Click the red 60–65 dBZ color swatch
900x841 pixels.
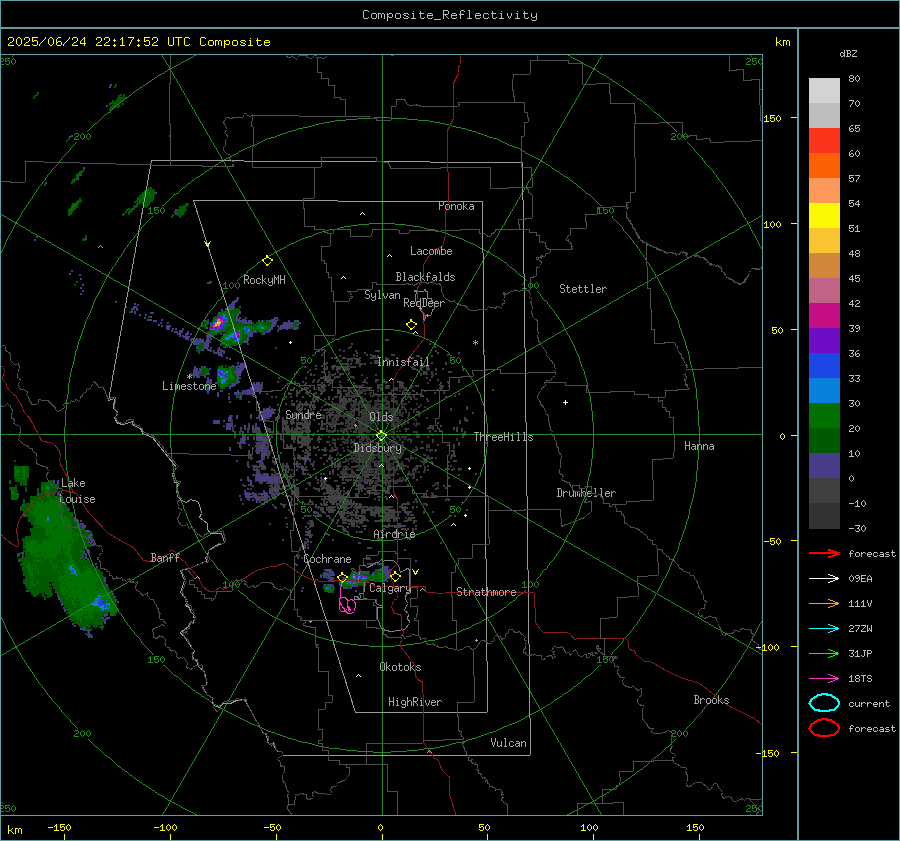(x=824, y=141)
